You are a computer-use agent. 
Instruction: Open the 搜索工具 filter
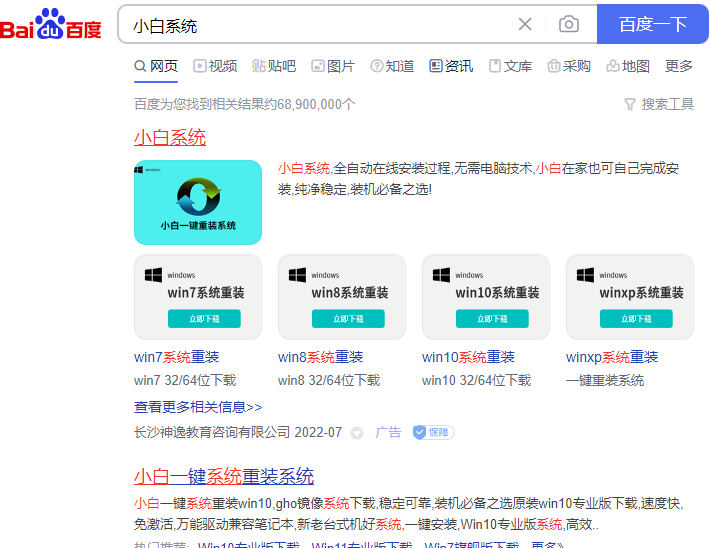(x=658, y=104)
